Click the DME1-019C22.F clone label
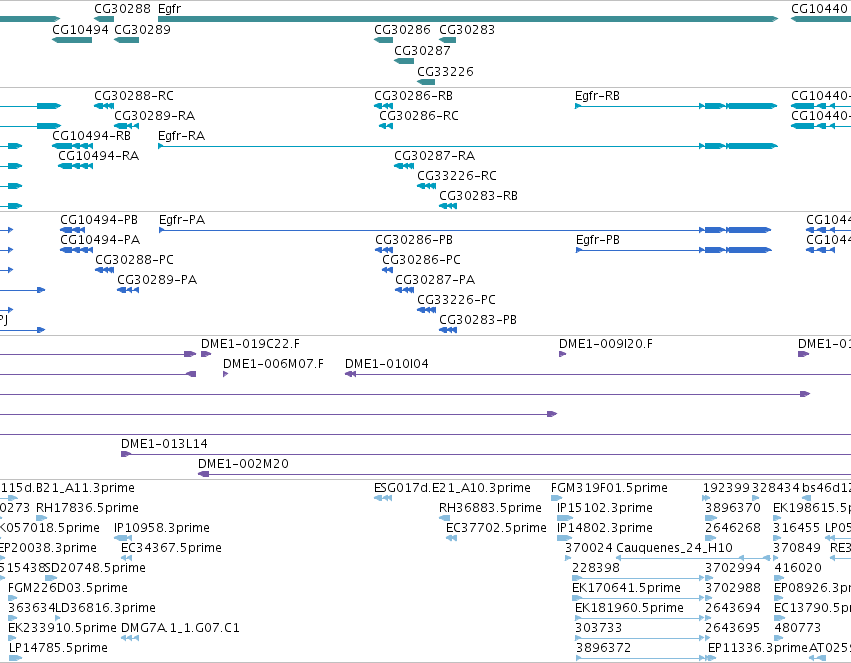851x663 pixels. (x=250, y=344)
